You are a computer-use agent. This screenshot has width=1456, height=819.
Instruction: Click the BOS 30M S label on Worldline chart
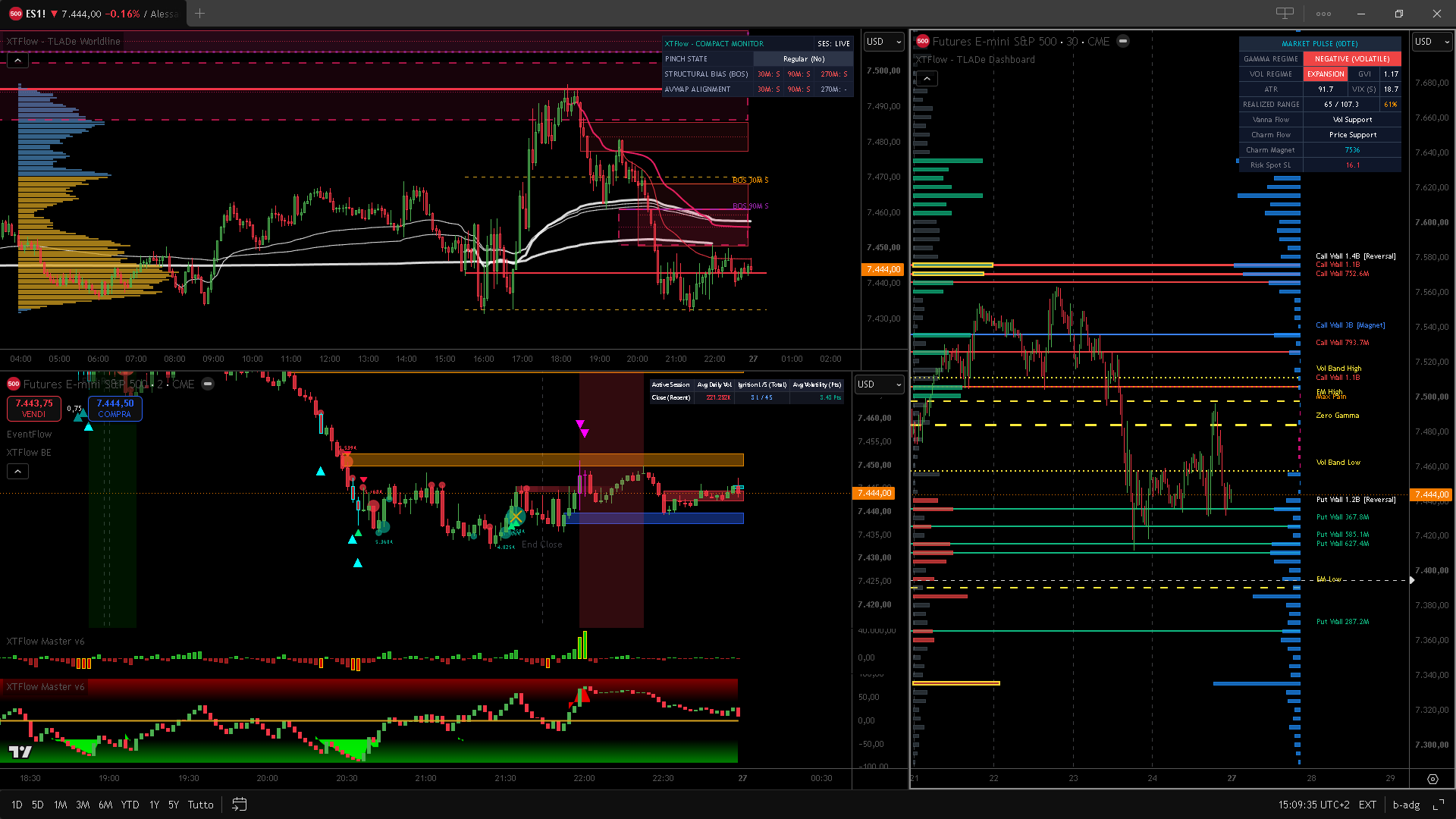pyautogui.click(x=751, y=180)
